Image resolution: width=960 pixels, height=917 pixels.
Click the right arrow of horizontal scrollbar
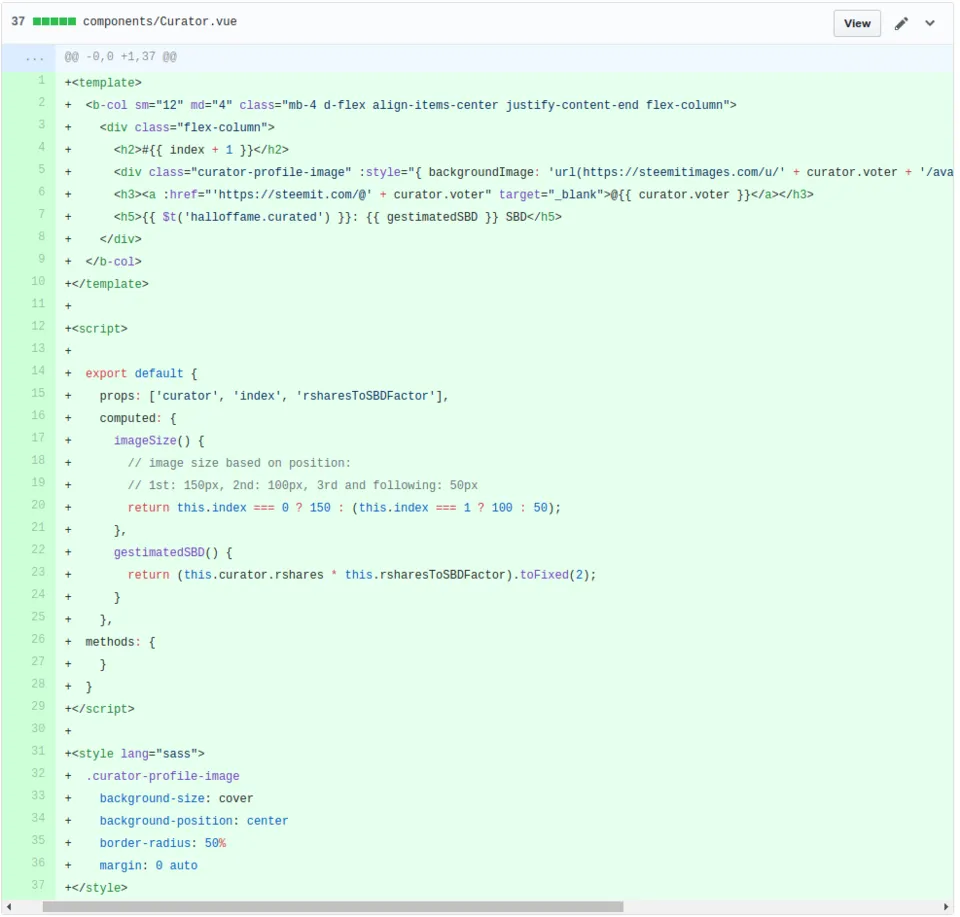pyautogui.click(x=946, y=907)
